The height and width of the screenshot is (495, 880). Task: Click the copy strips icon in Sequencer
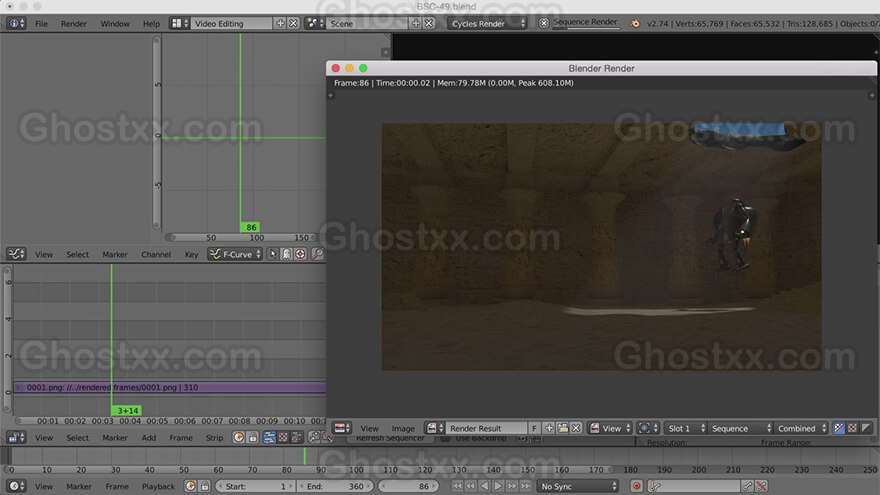[314, 437]
